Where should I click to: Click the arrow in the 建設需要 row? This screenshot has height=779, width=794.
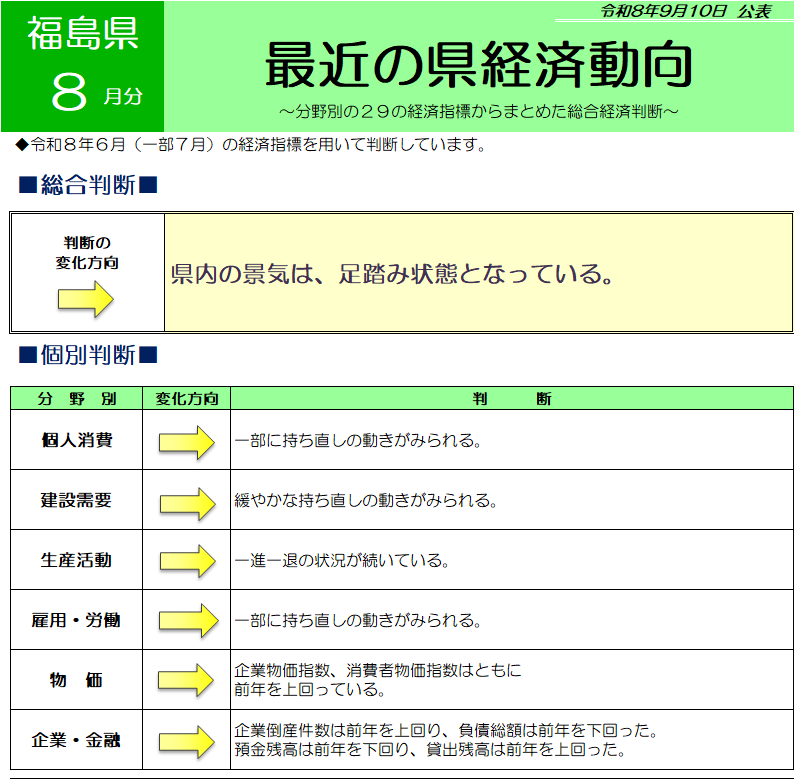coord(188,503)
